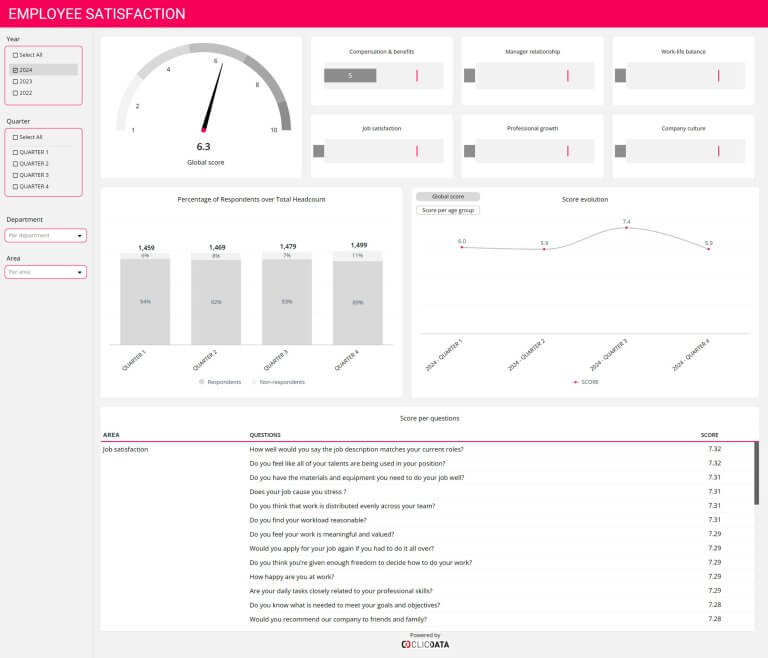768x658 pixels.
Task: Click the Score per questions table scrollbar
Action: 756,470
